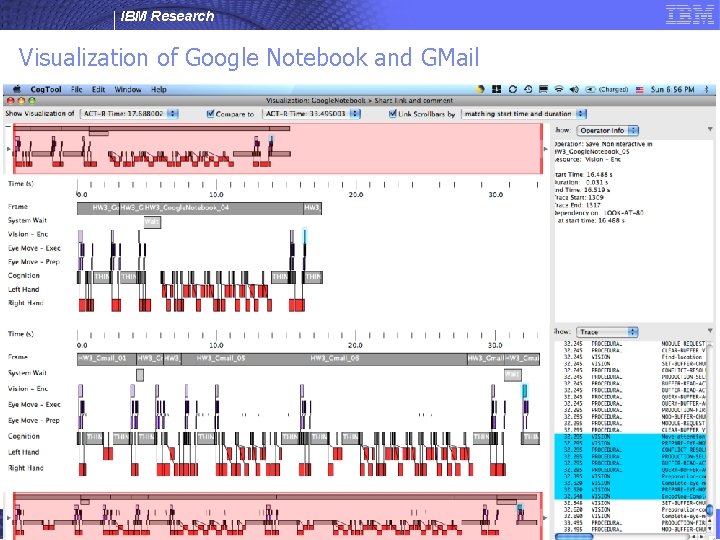Click the Trace panel vertical scrollbar thumb
The image size is (720, 540).
point(710,510)
